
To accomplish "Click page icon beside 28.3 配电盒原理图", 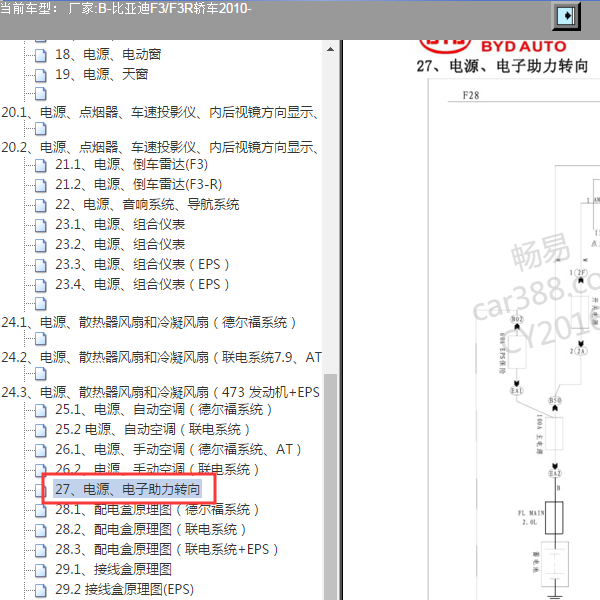I will (41, 550).
